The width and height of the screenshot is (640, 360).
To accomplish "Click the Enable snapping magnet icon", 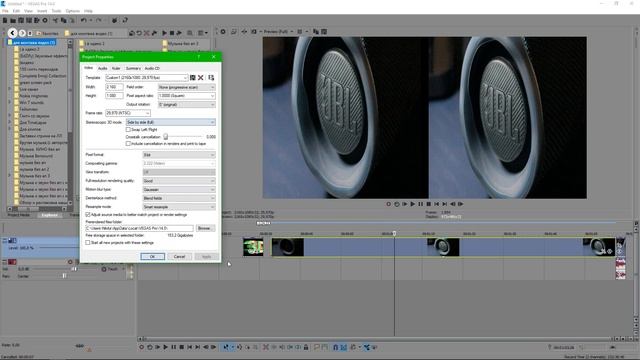I will (x=335, y=347).
